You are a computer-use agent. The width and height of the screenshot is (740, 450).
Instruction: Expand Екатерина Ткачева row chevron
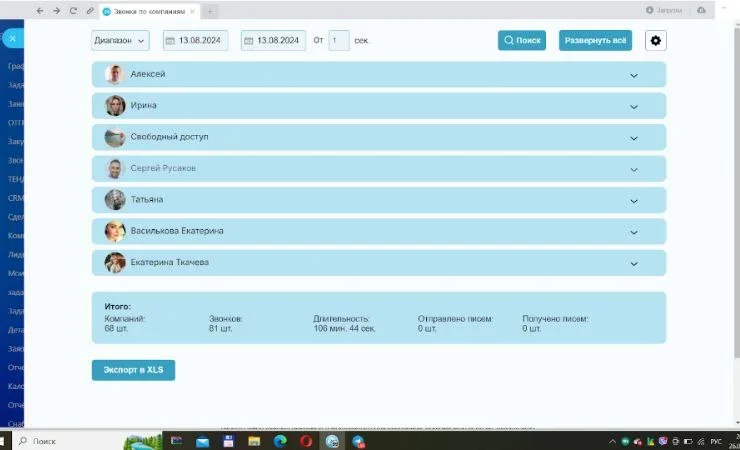click(x=633, y=263)
